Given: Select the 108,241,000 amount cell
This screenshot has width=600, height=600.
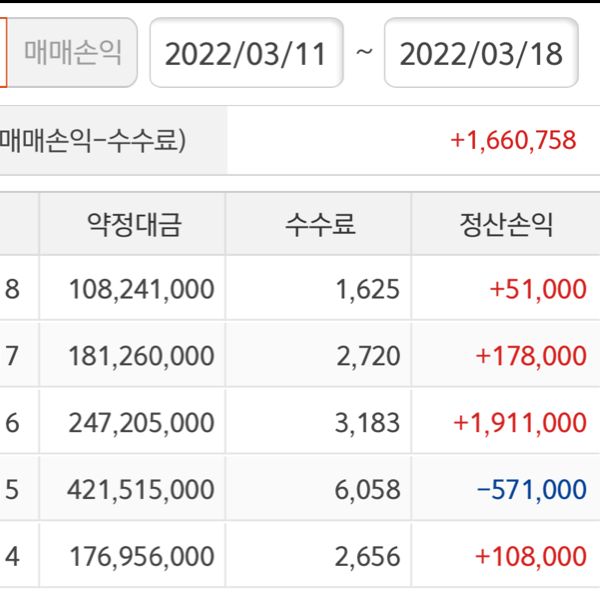Looking at the screenshot, I should pos(142,289).
